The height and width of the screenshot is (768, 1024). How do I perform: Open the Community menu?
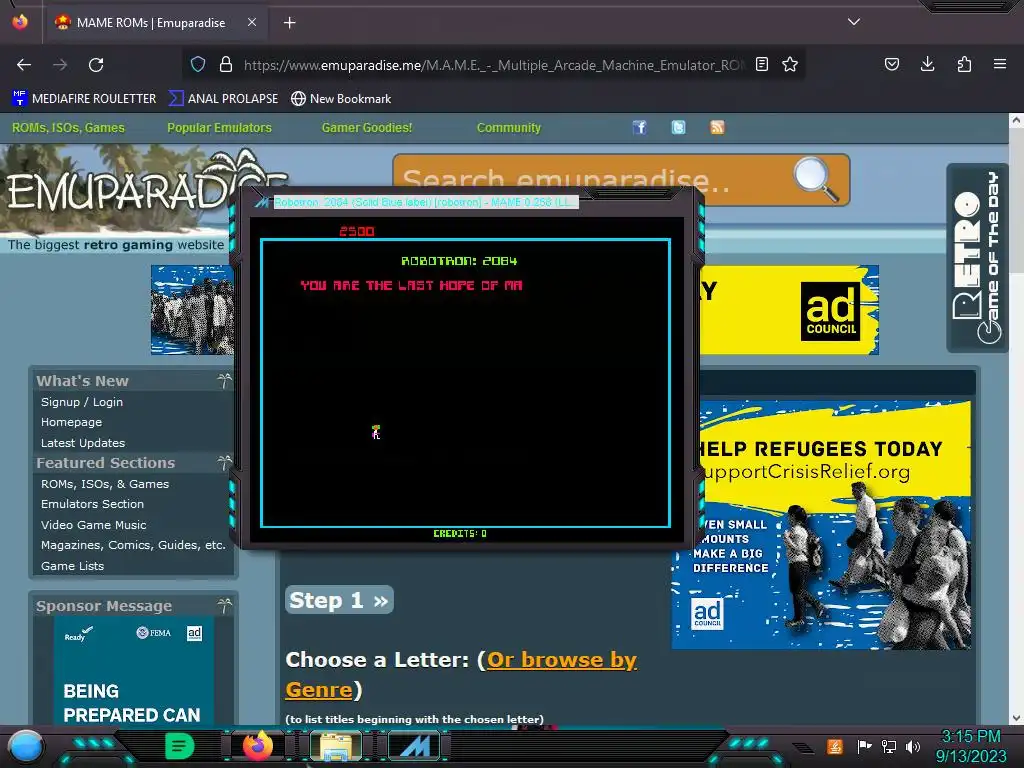509,128
